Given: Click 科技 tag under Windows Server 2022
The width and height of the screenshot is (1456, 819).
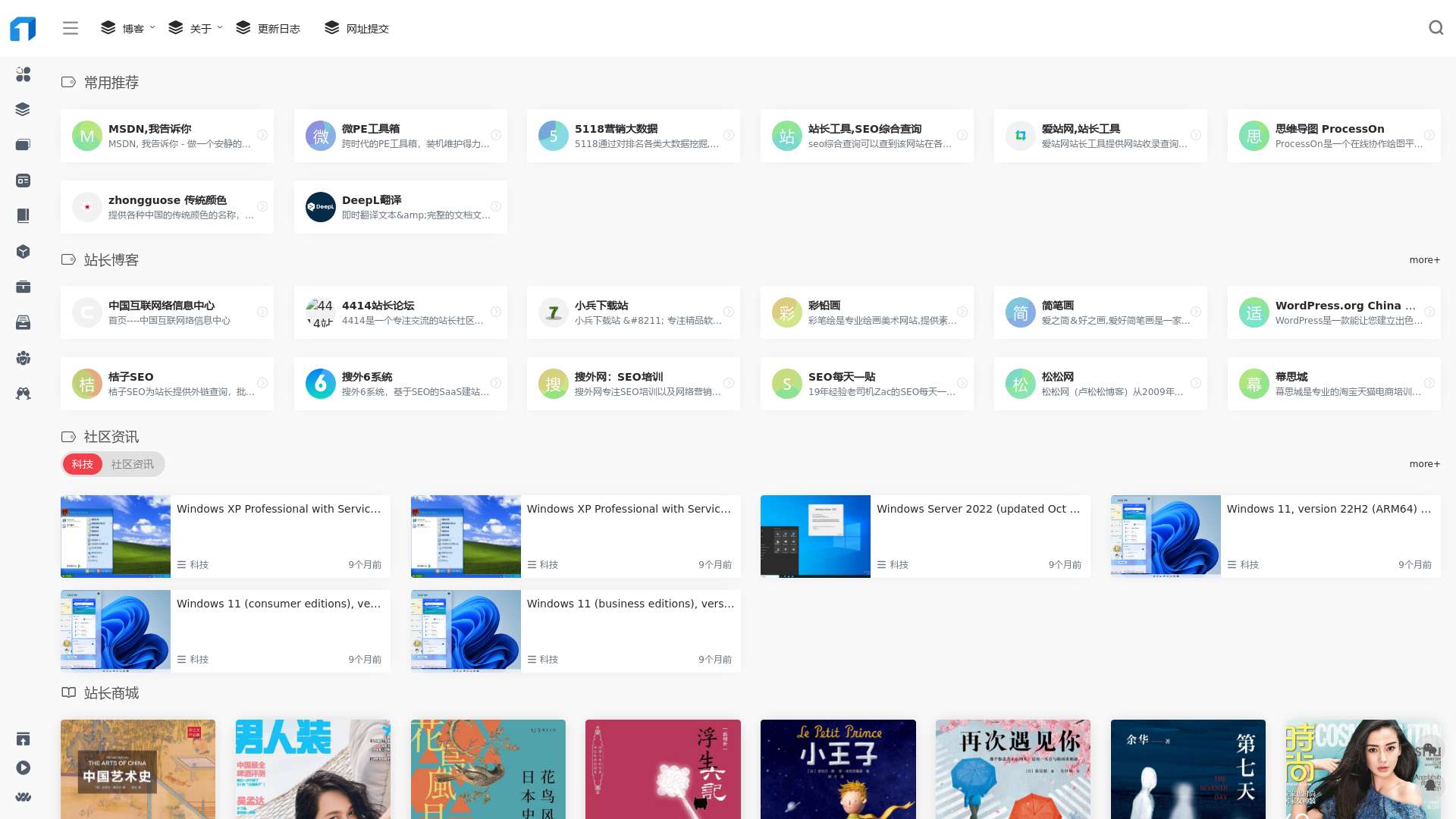Looking at the screenshot, I should pos(893,565).
